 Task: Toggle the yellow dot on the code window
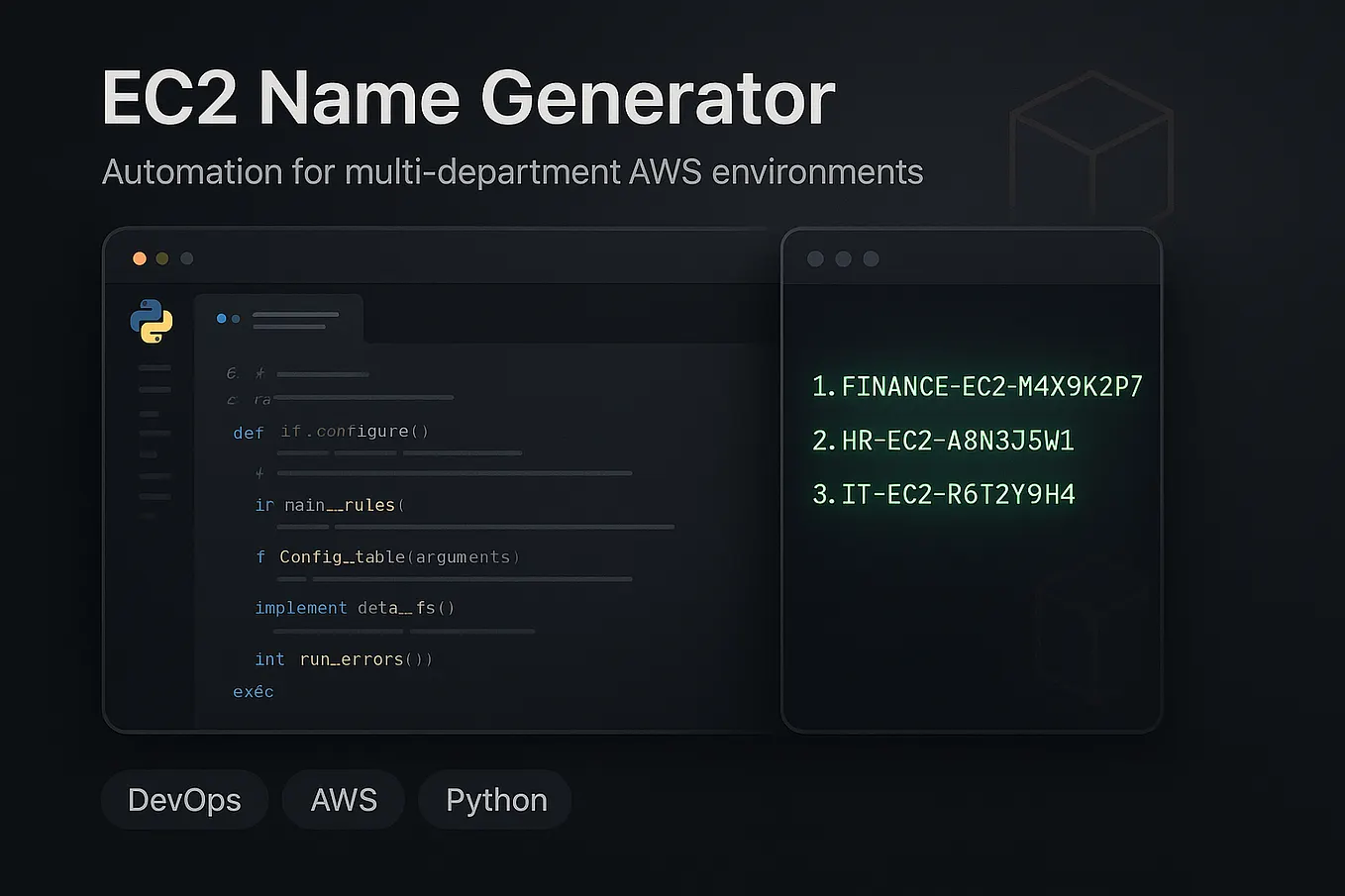(x=162, y=257)
